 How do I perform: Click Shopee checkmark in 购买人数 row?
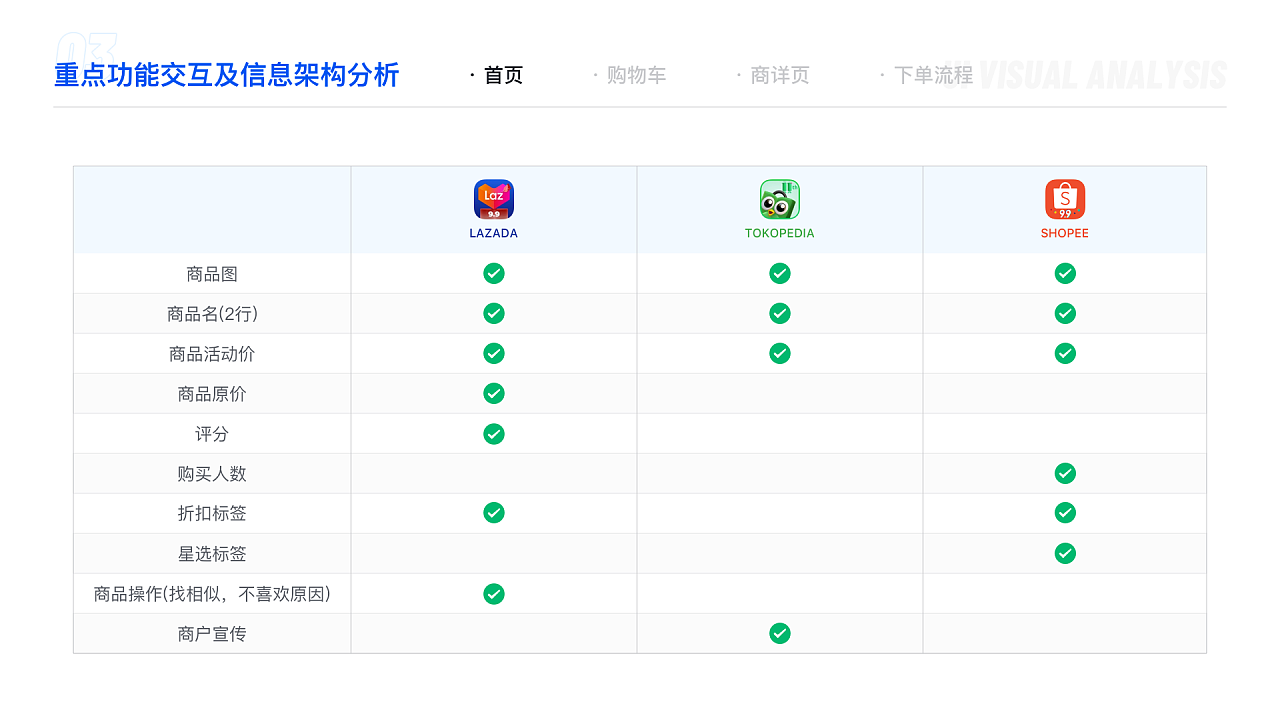[x=1065, y=473]
